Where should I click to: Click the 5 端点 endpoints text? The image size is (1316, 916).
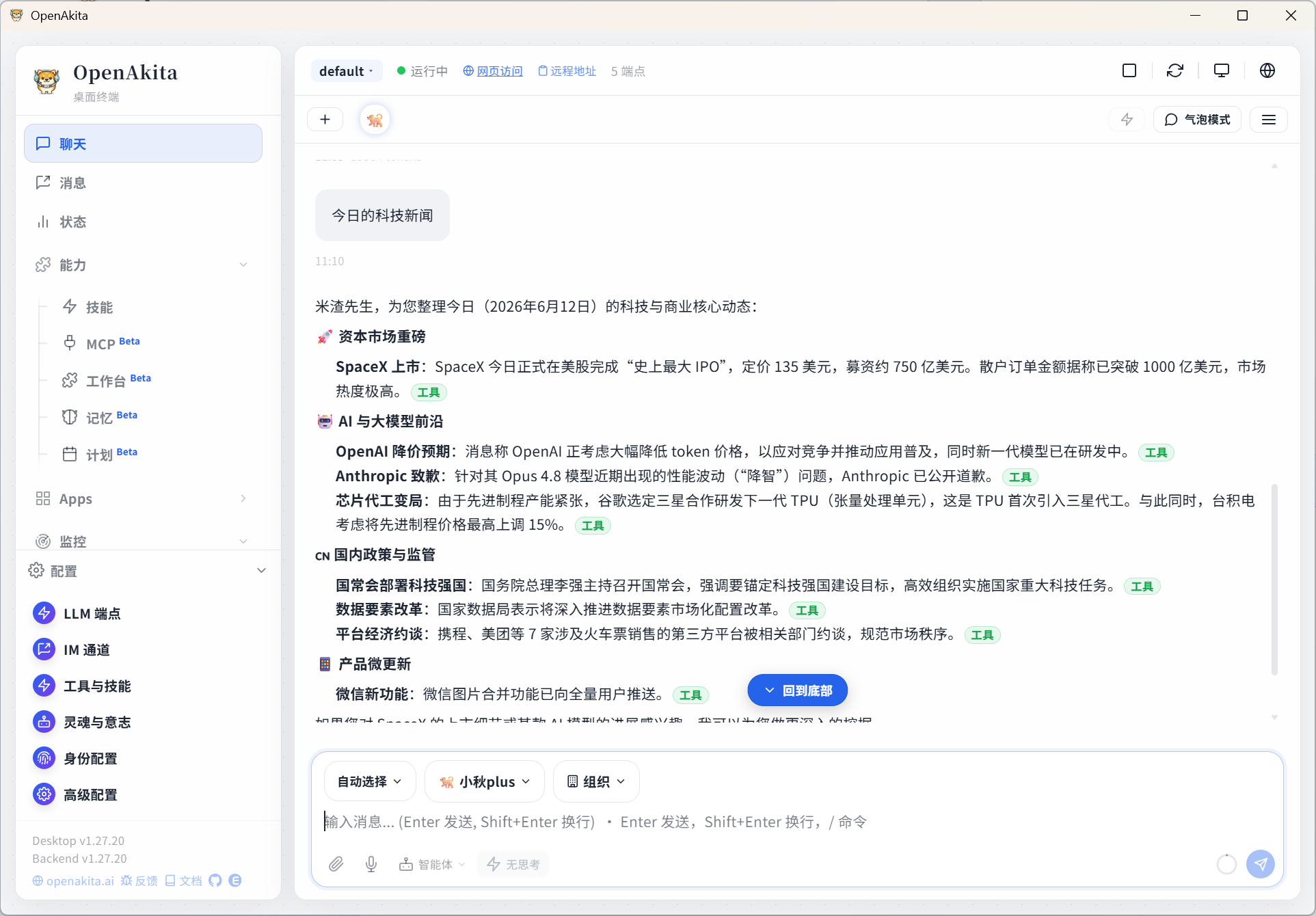(x=628, y=71)
